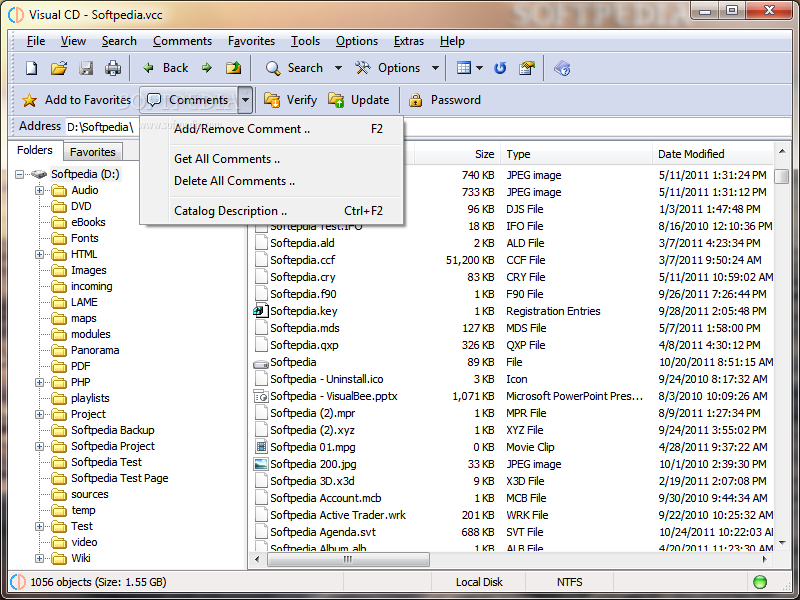
Task: Open the Extras menu
Action: point(409,41)
